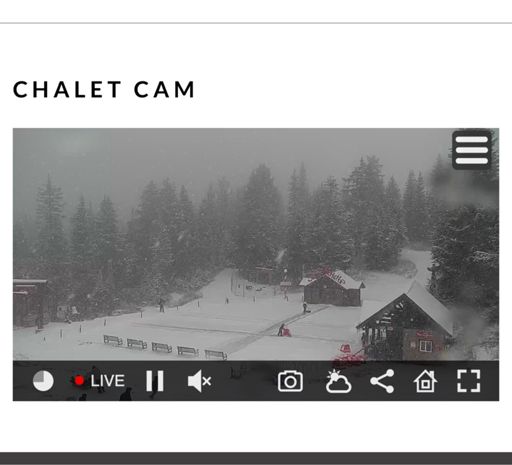Viewport: 512px width, 465px height.
Task: Toggle the muted speaker icon
Action: 199,381
